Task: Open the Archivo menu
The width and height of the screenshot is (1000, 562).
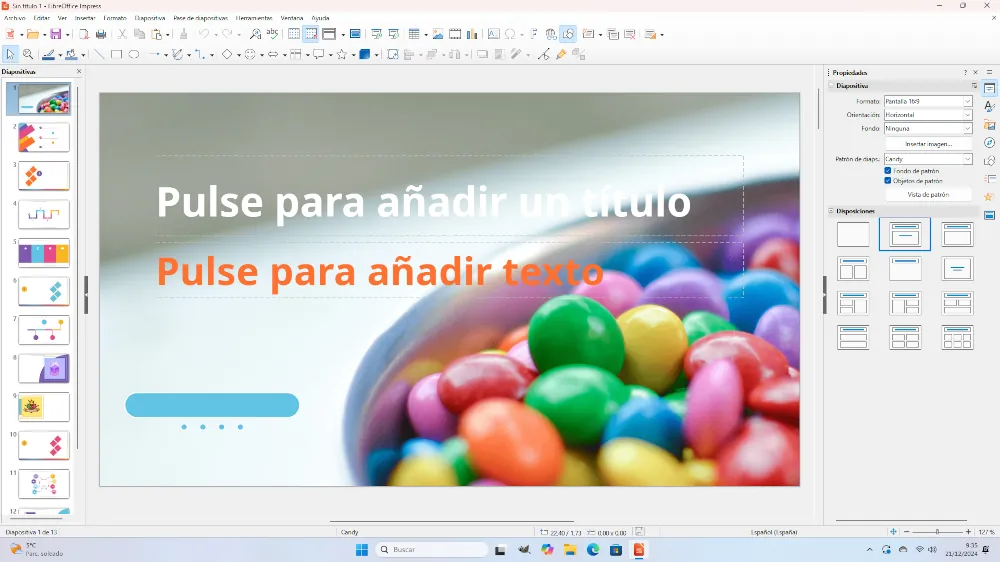Action: pyautogui.click(x=15, y=18)
